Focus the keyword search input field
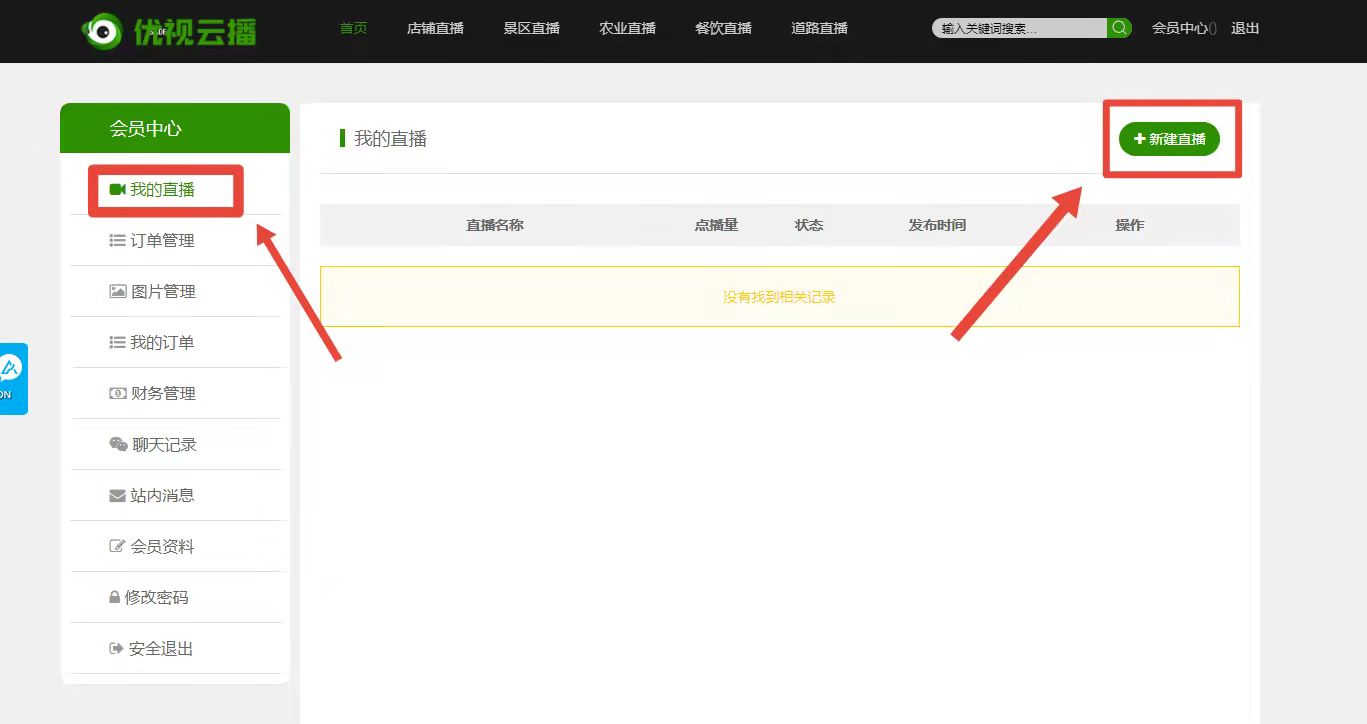The image size is (1367, 724). [x=1020, y=28]
